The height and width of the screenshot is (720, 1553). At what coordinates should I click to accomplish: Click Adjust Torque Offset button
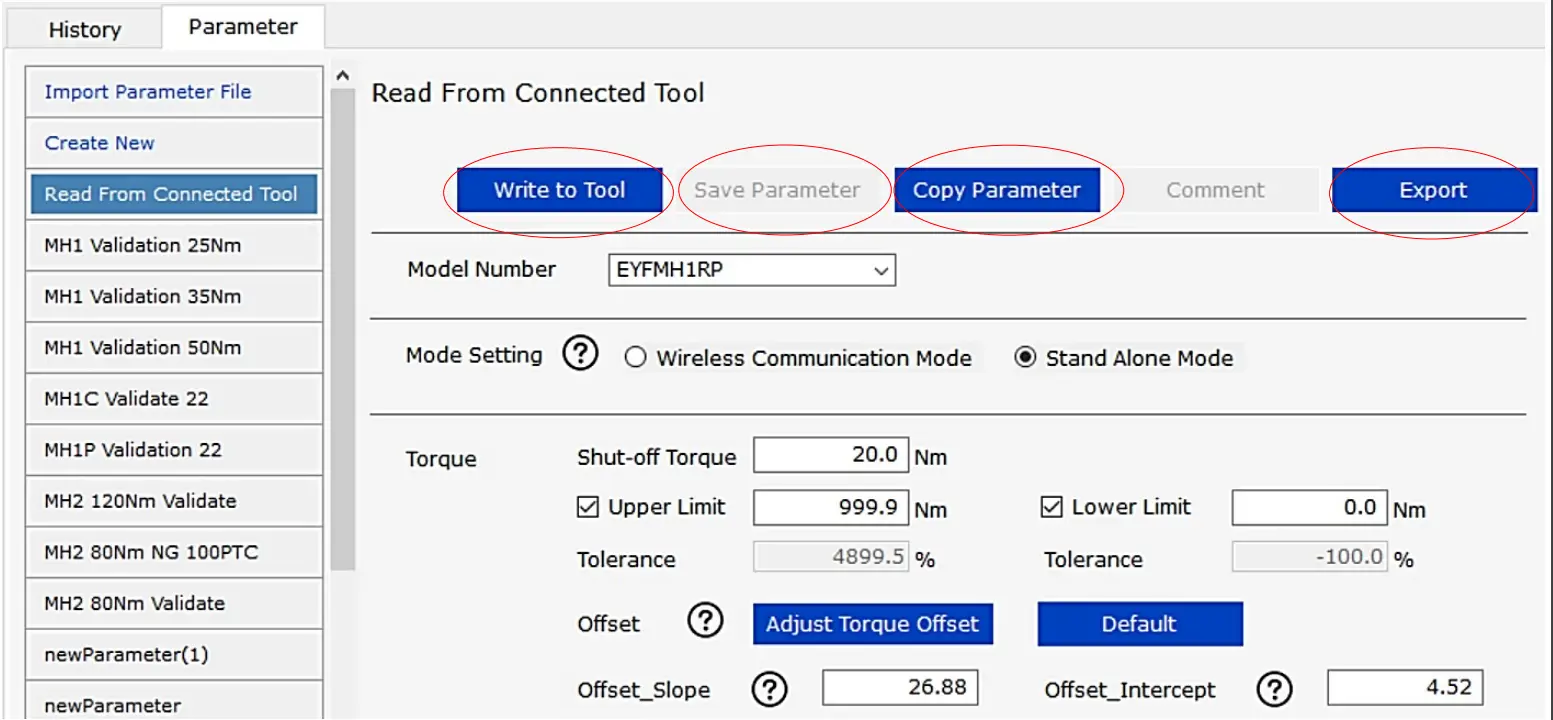(872, 624)
